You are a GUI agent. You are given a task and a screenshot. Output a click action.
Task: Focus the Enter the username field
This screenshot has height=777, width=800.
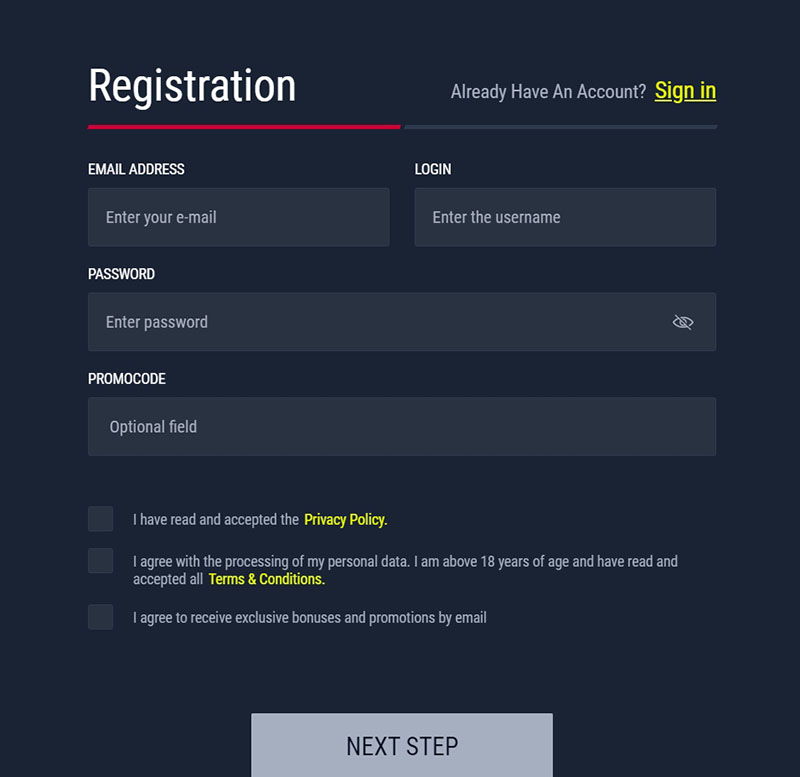(565, 217)
